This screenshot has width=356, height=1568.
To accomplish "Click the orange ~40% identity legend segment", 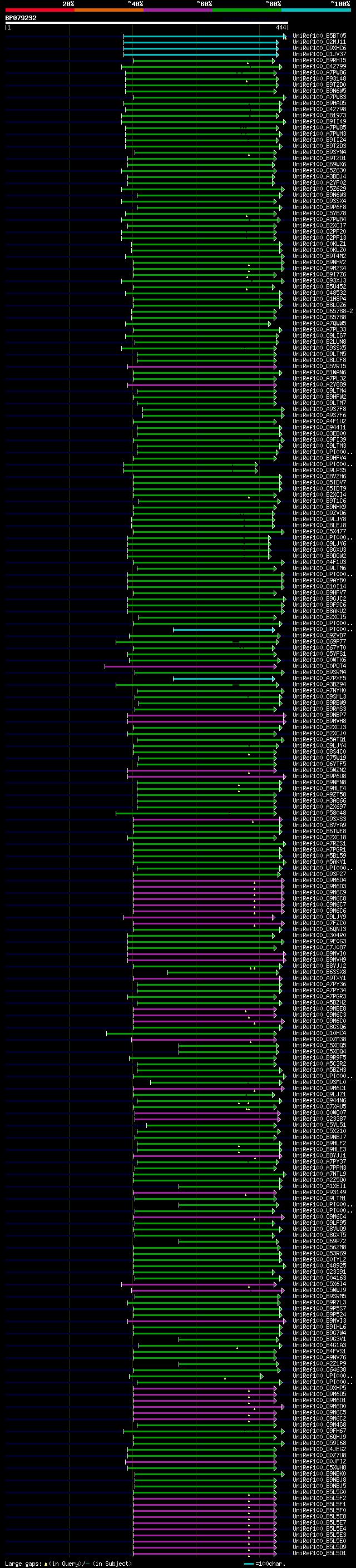I will tap(109, 10).
